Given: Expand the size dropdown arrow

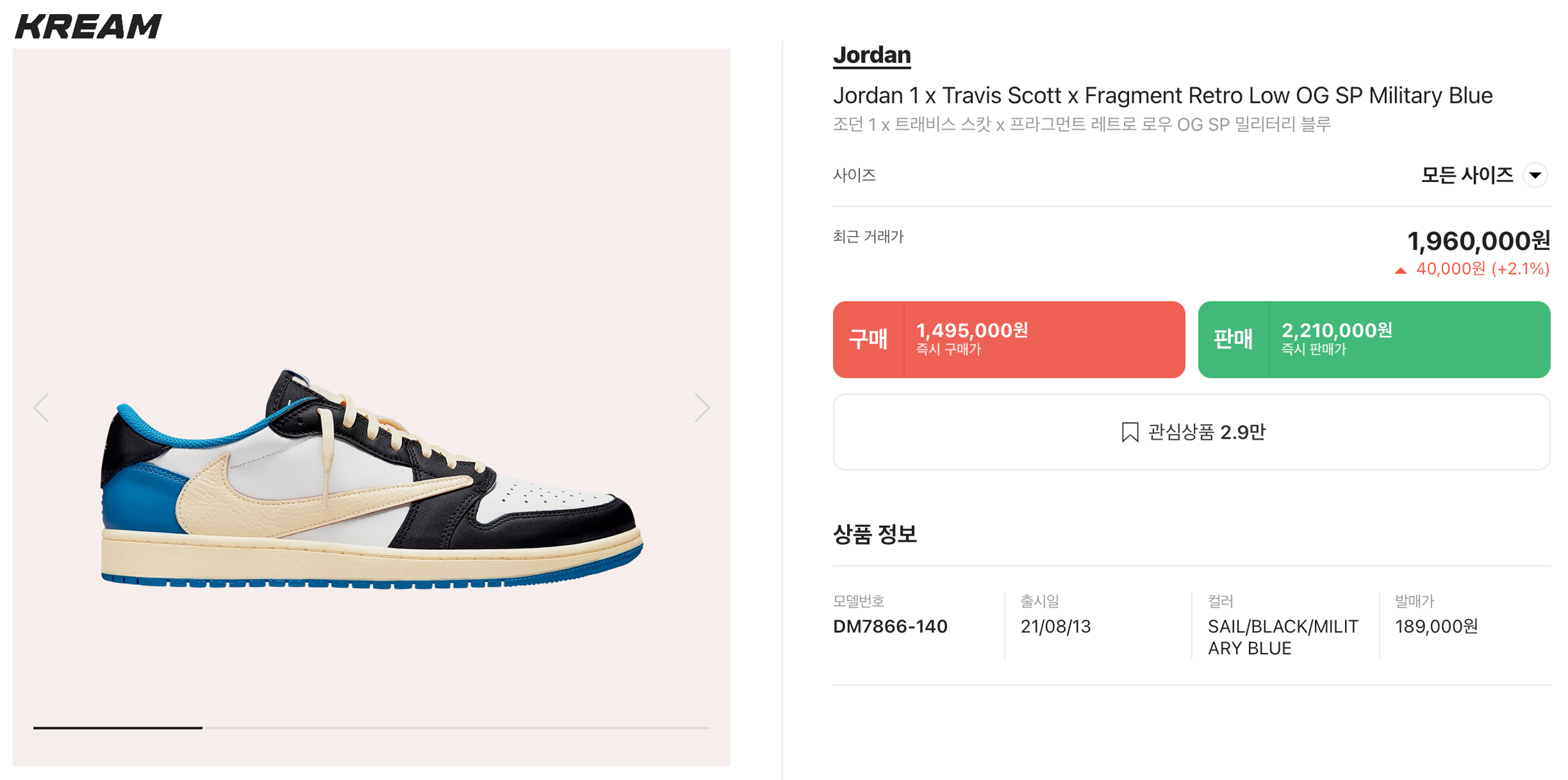Looking at the screenshot, I should point(1534,175).
